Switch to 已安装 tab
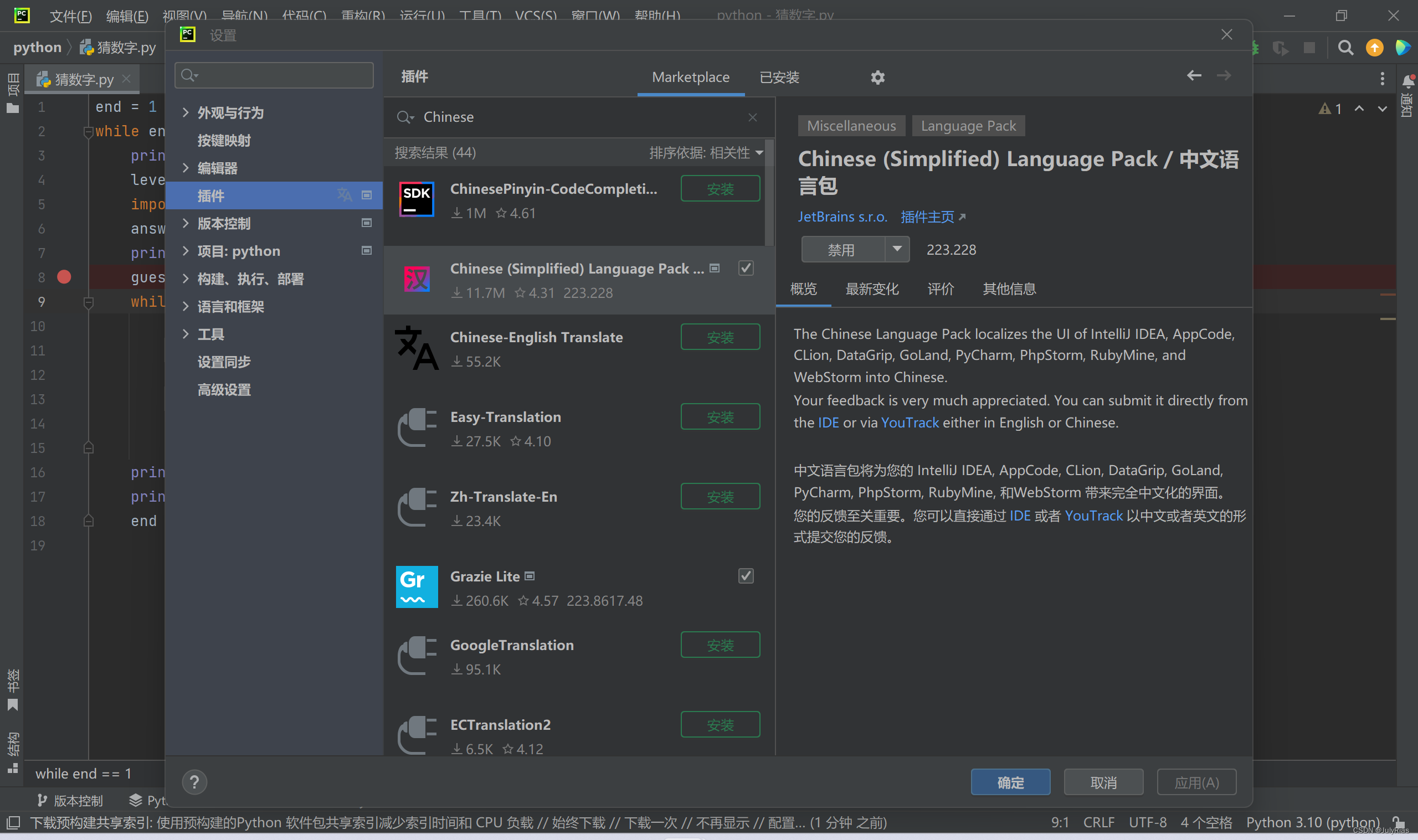Screen dimensions: 1418x840 coord(779,77)
